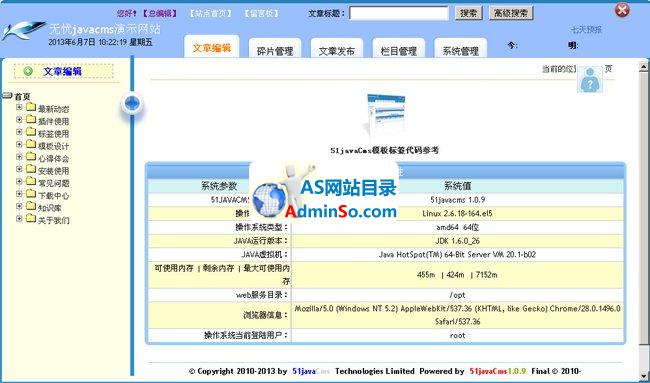Screen dimensions: 650x383
Task: Click the green icon beside 文章编辑 header
Action: [x=28, y=71]
